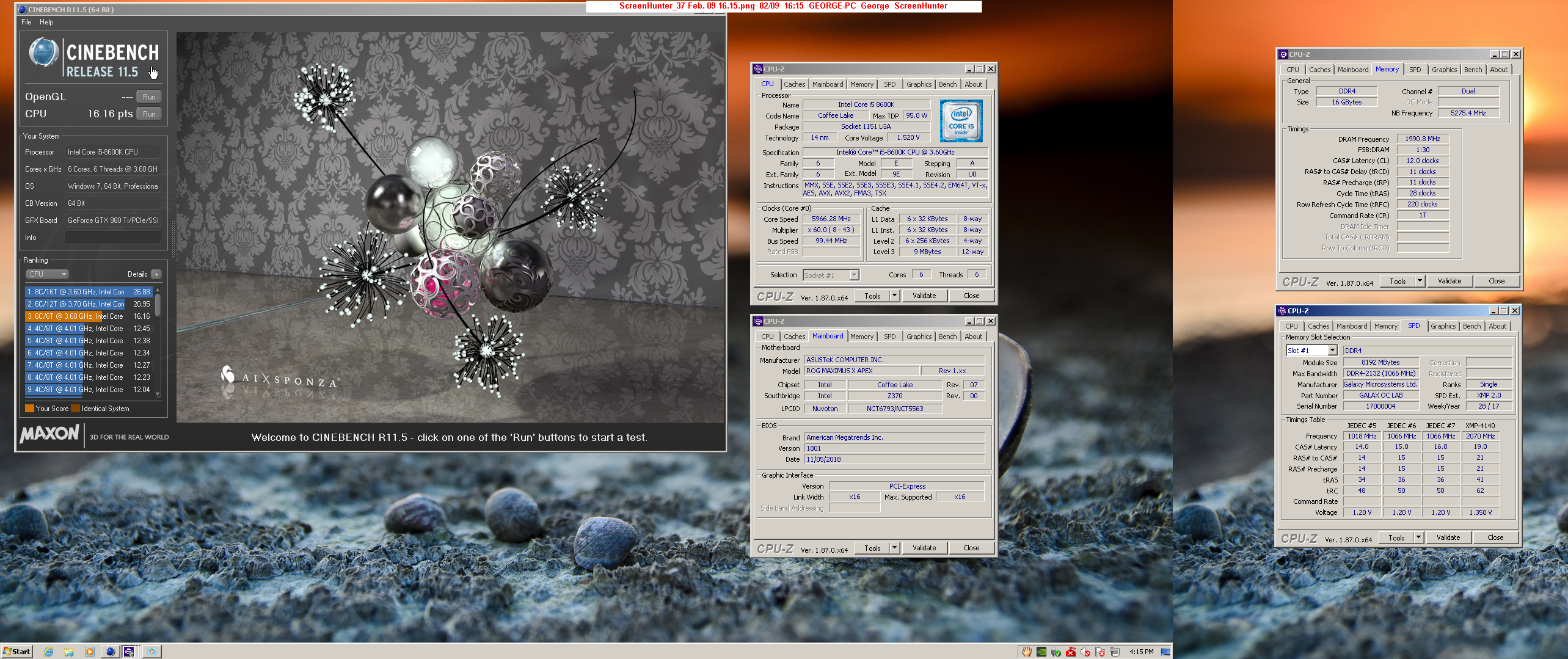1568x659 pixels.
Task: Click the orange Your Score legend swatch
Action: (29, 409)
